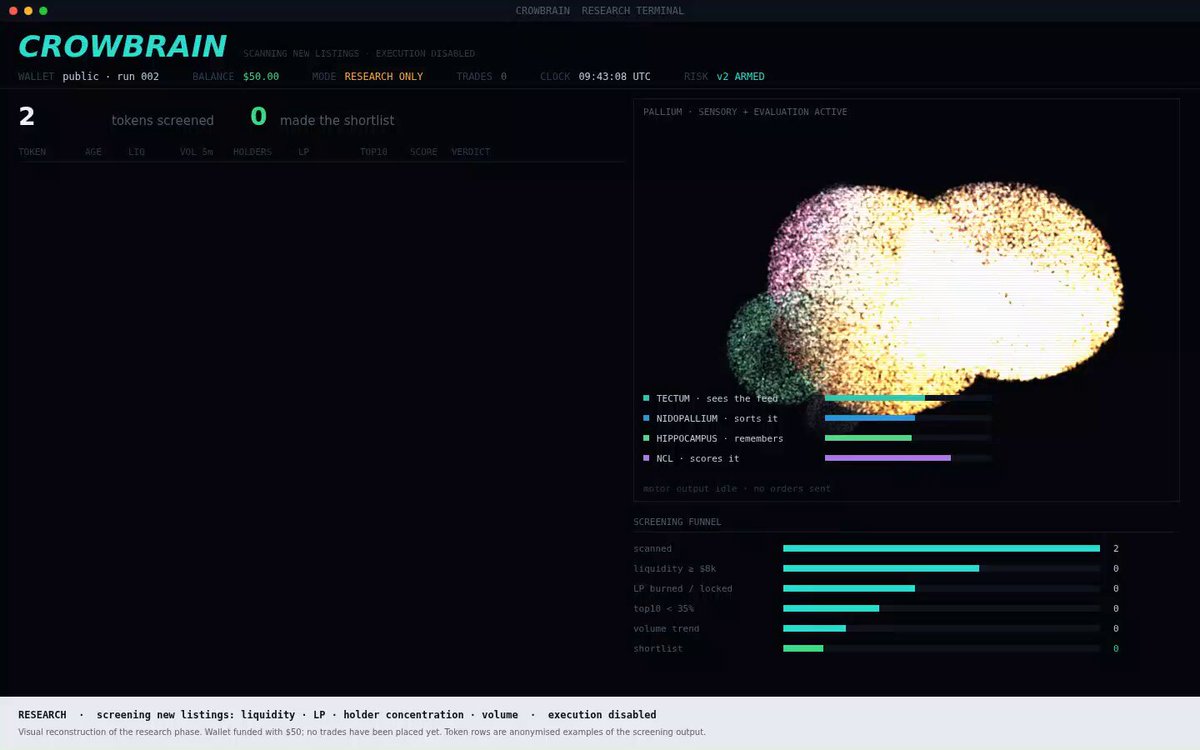1200x750 pixels.
Task: Click the green maximize window button
Action: coord(43,11)
